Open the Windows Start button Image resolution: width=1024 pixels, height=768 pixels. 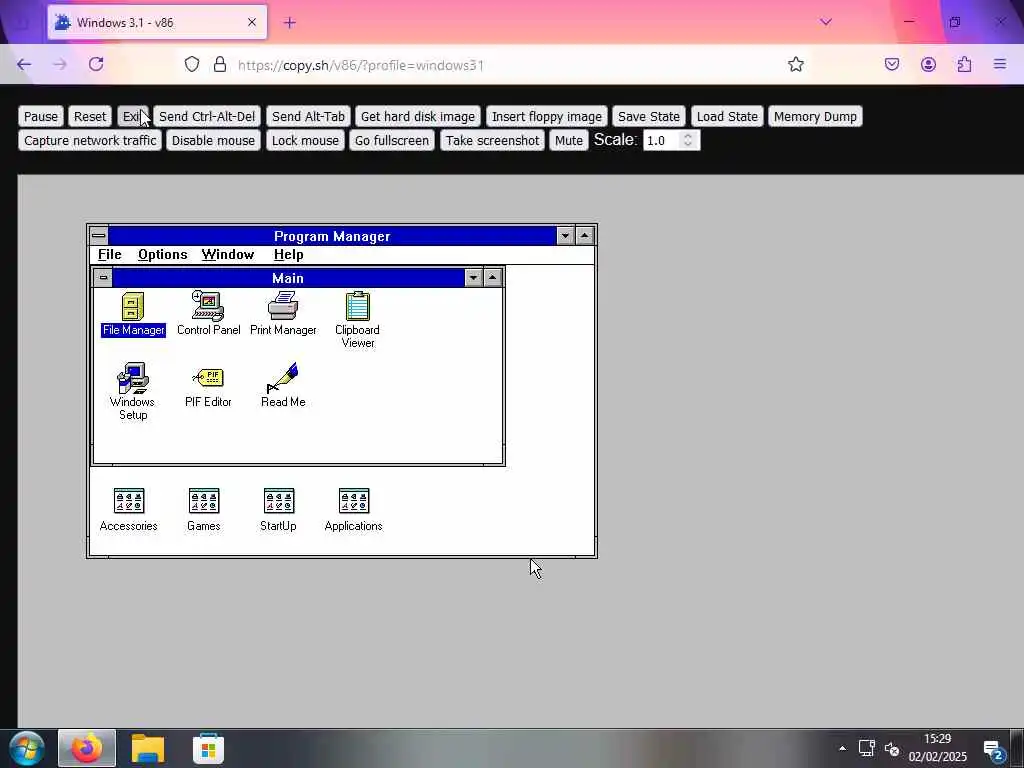[27, 748]
